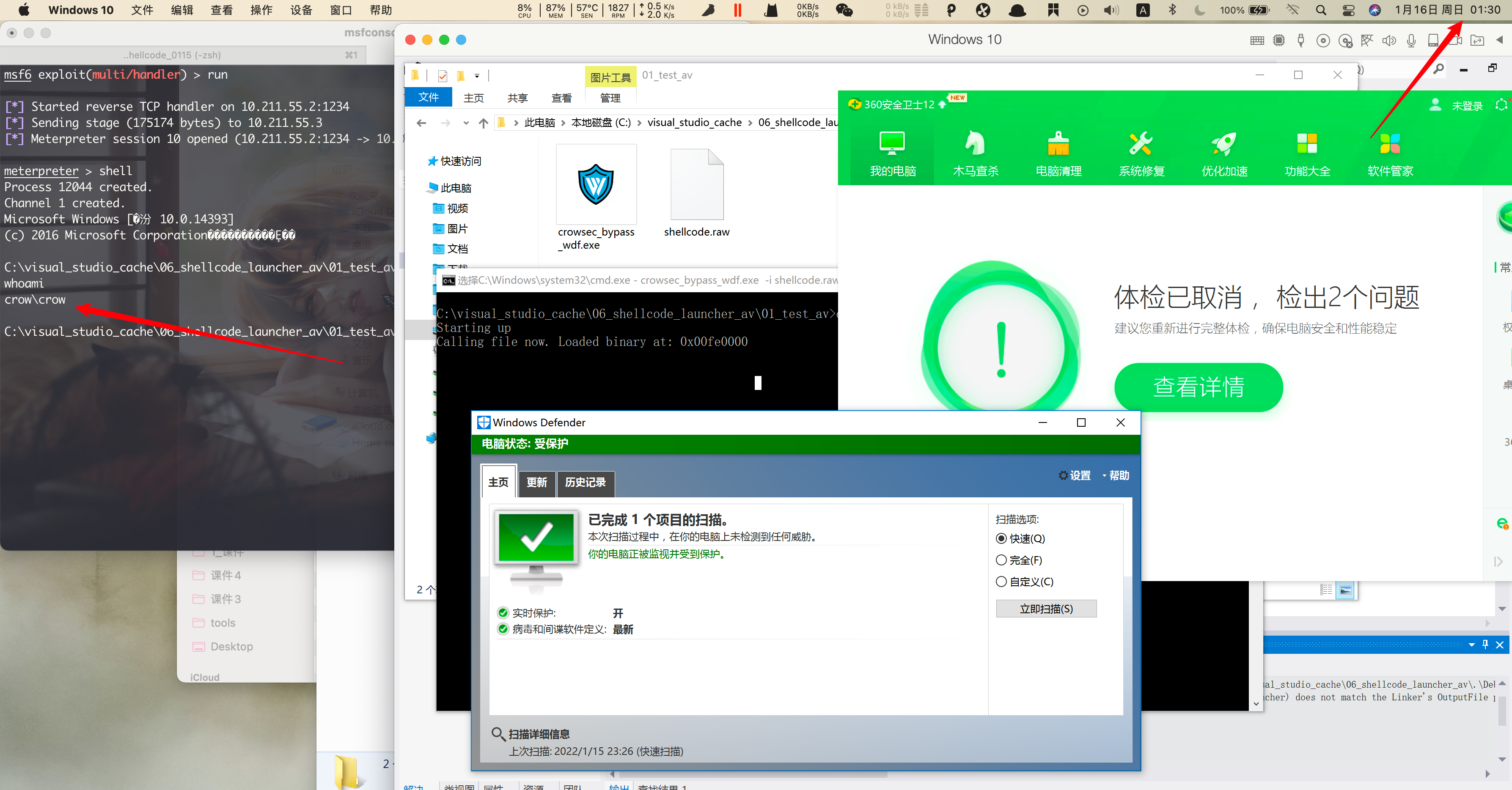This screenshot has width=1512, height=790.
Task: Expand 帮助 dropdown in Defender
Action: (x=1116, y=475)
